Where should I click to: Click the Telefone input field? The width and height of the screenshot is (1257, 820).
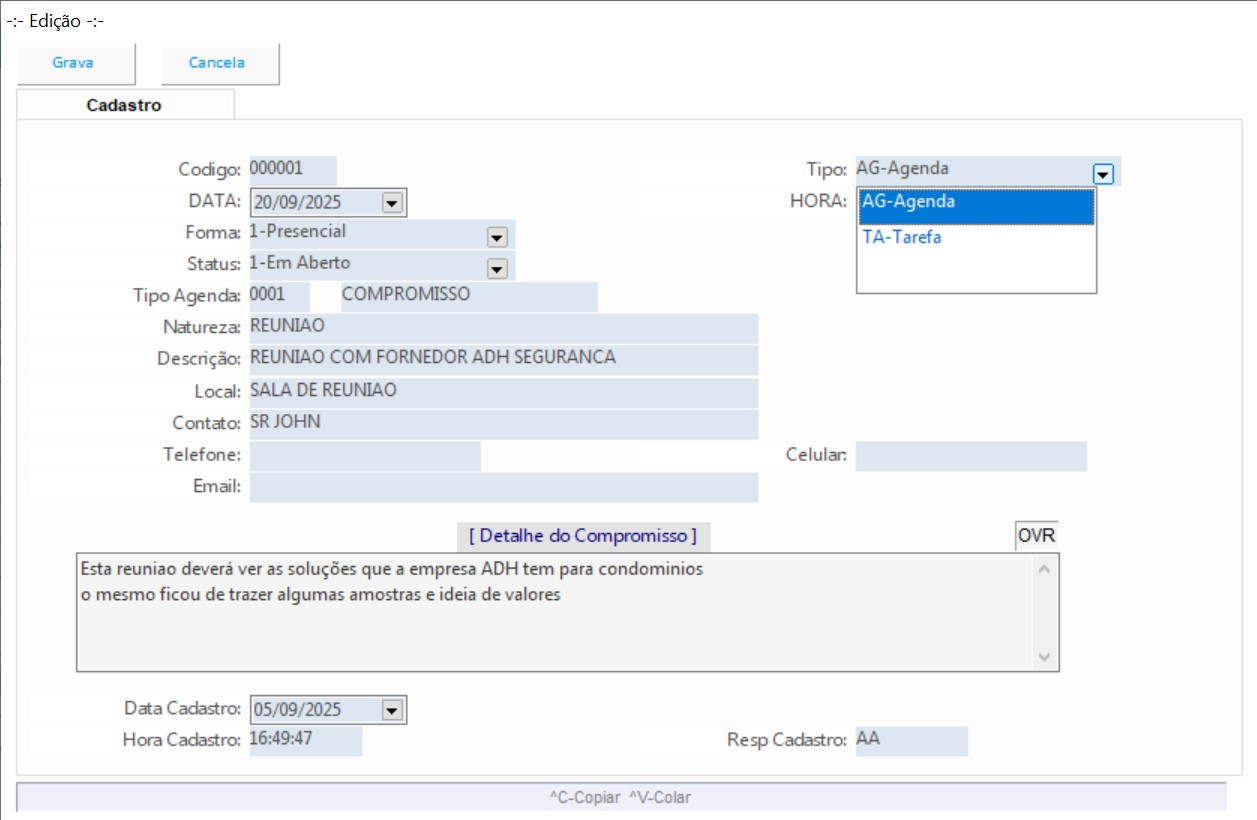365,456
